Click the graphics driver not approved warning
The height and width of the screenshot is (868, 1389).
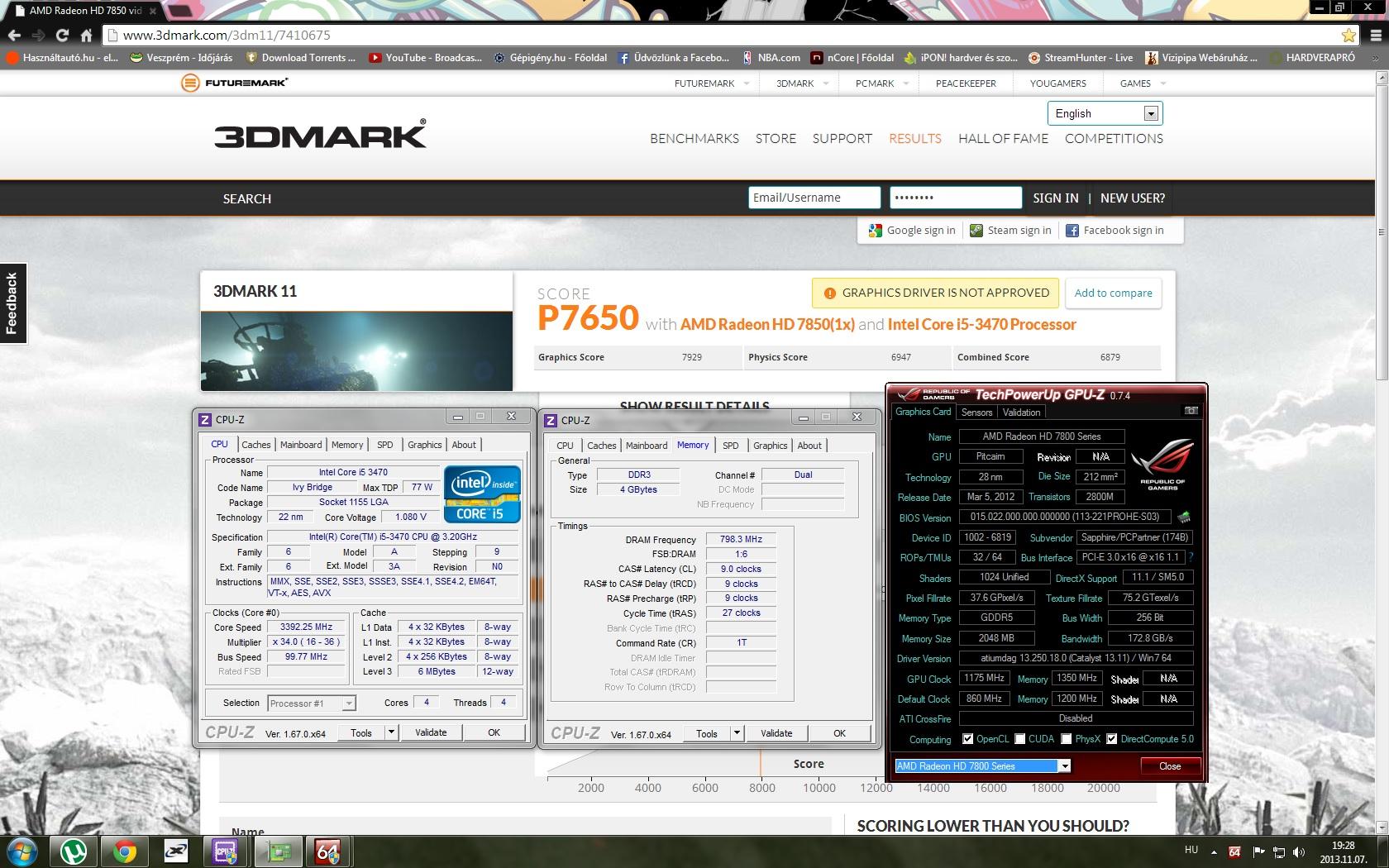click(x=936, y=293)
